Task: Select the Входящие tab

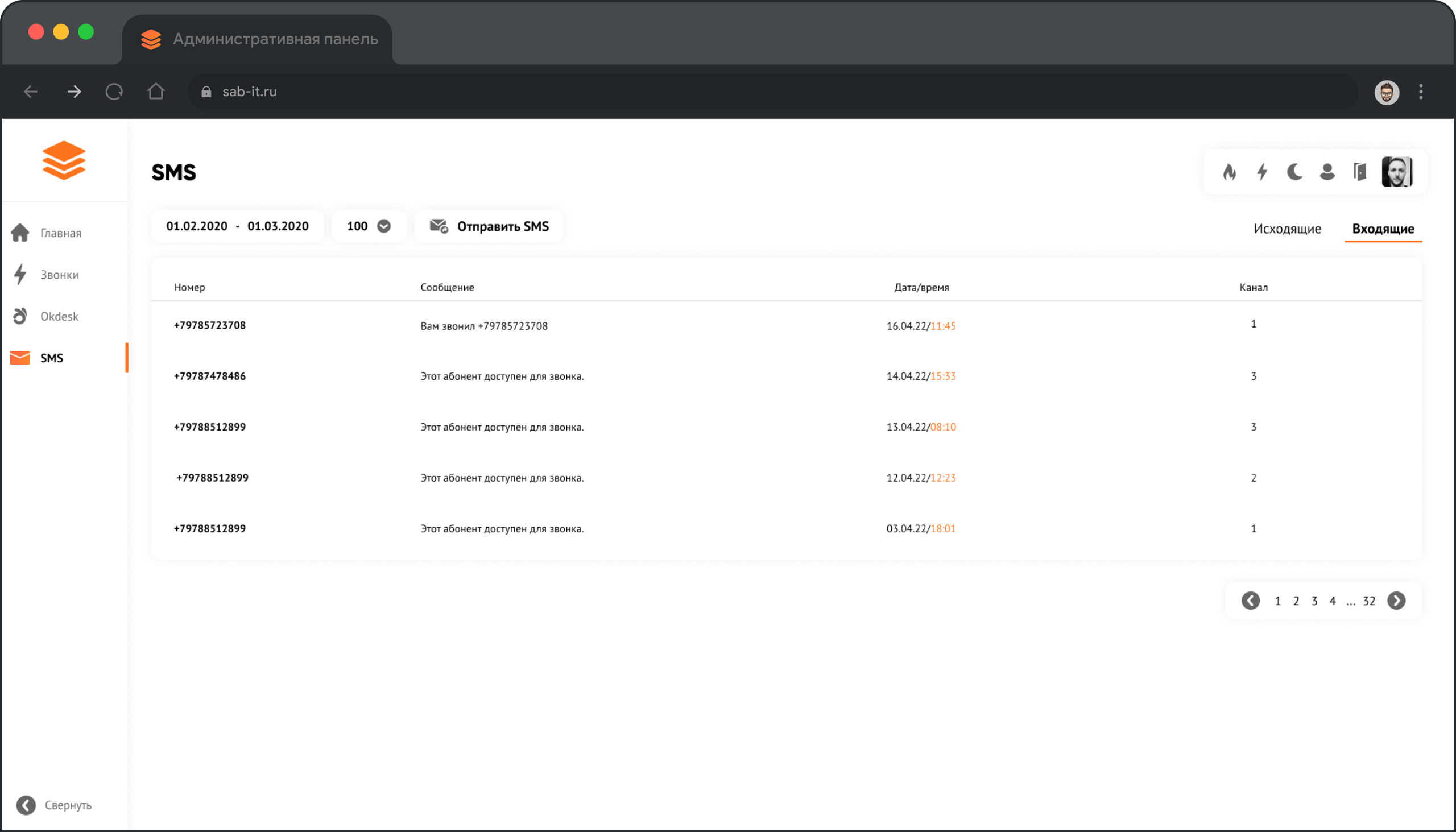Action: pos(1383,229)
